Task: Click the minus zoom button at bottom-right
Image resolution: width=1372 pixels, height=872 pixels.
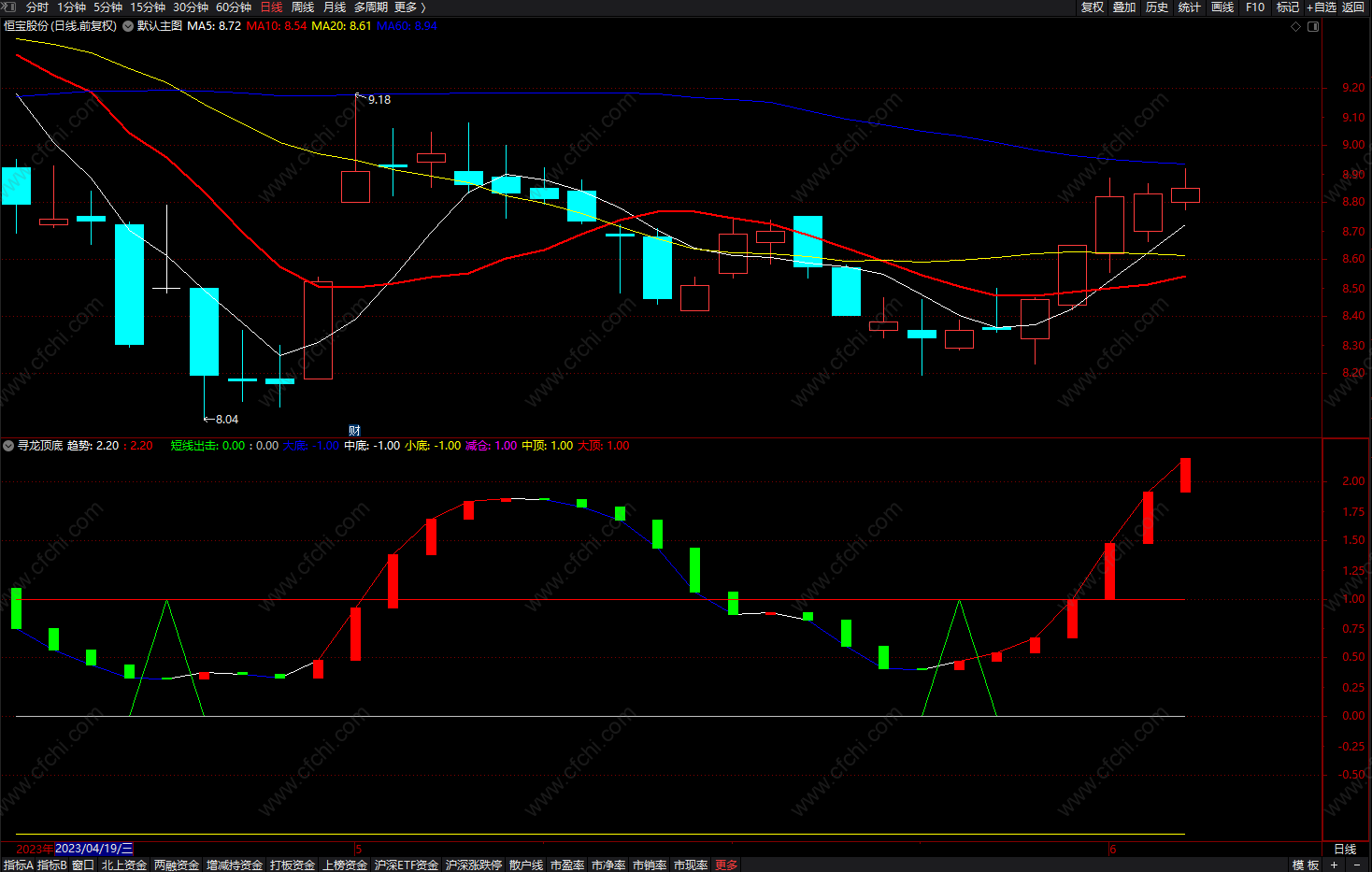Action: (x=1357, y=865)
